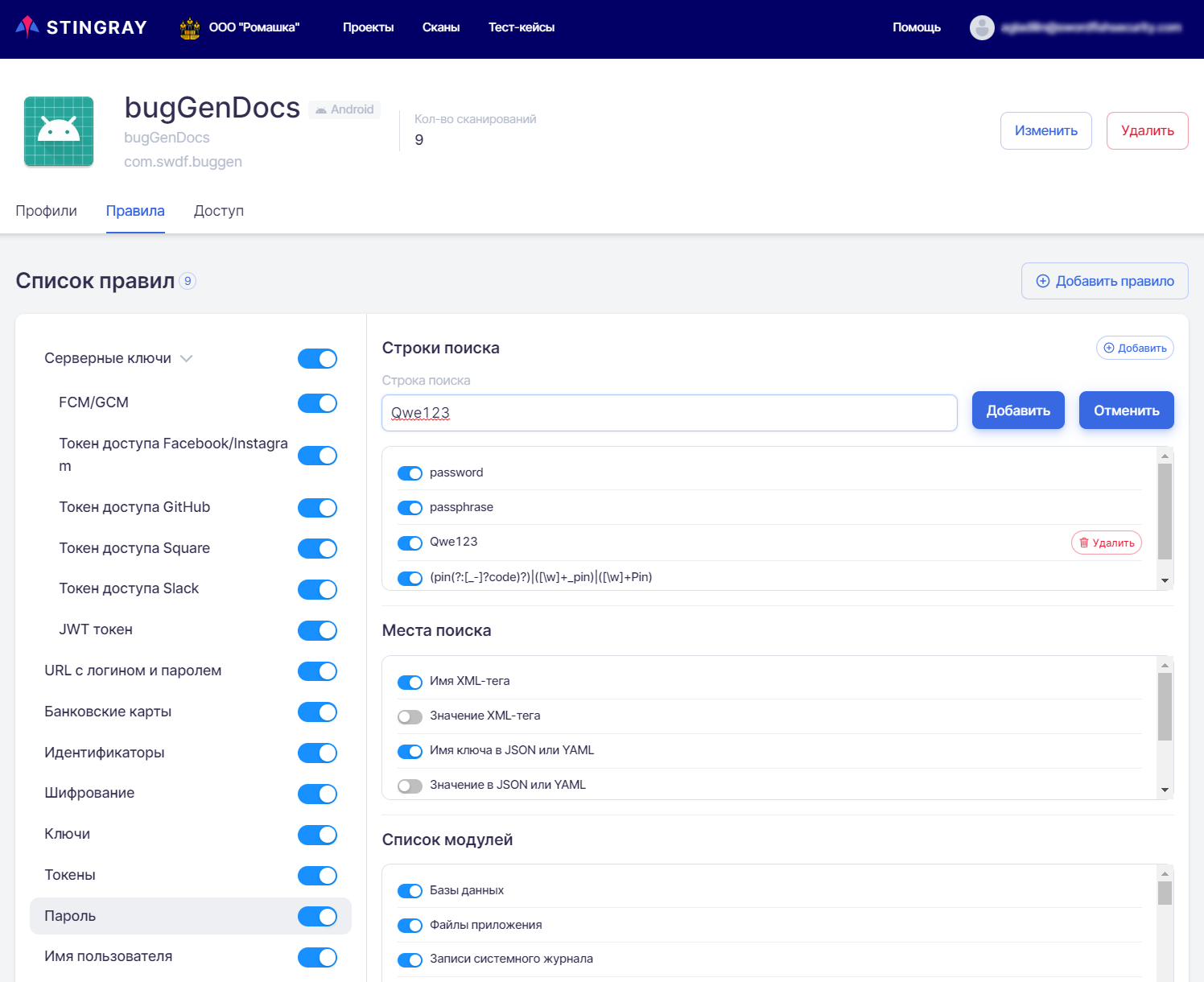Click the small plus icon beside Строки поиска

pyautogui.click(x=1109, y=348)
